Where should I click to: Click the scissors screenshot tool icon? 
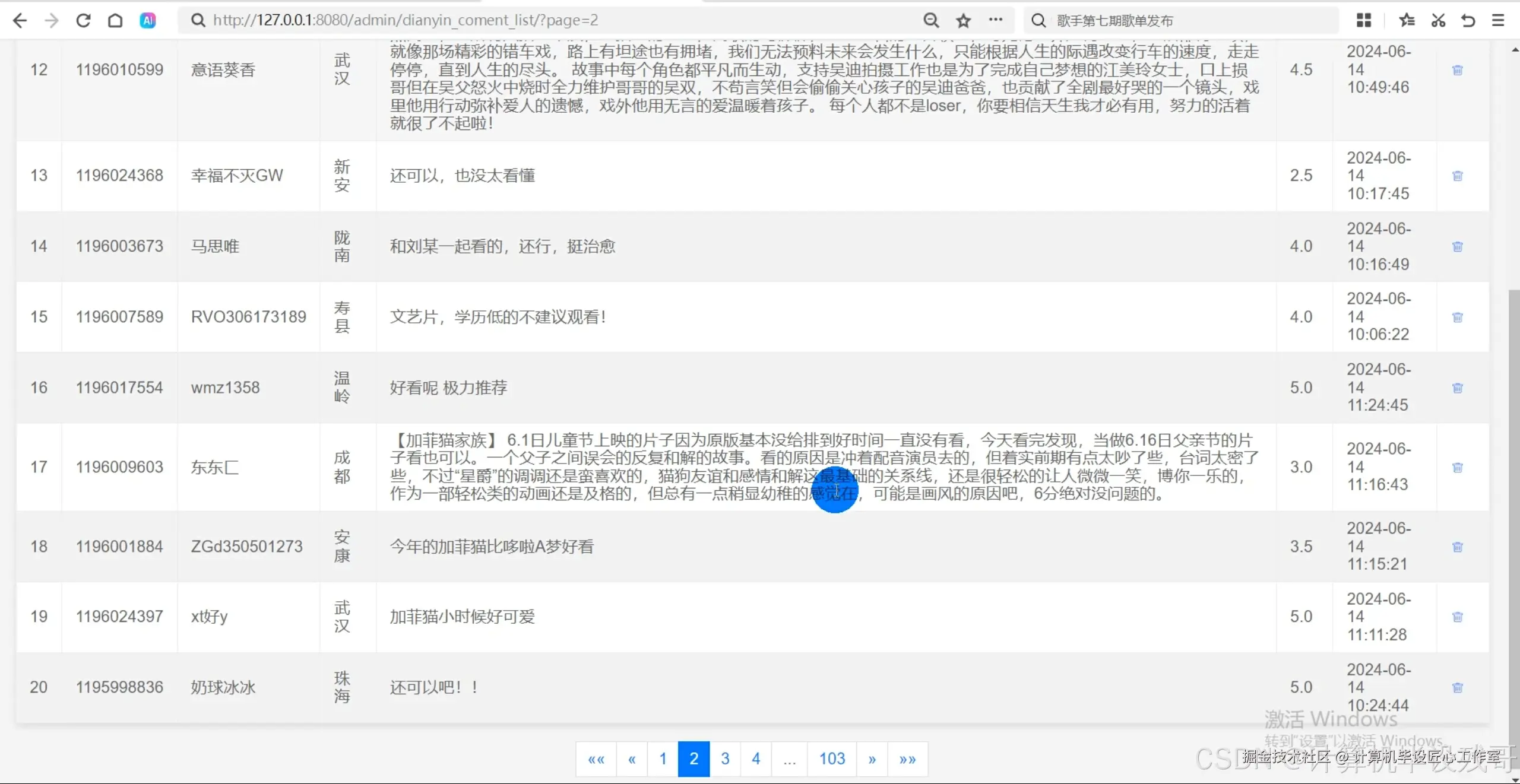click(x=1437, y=20)
